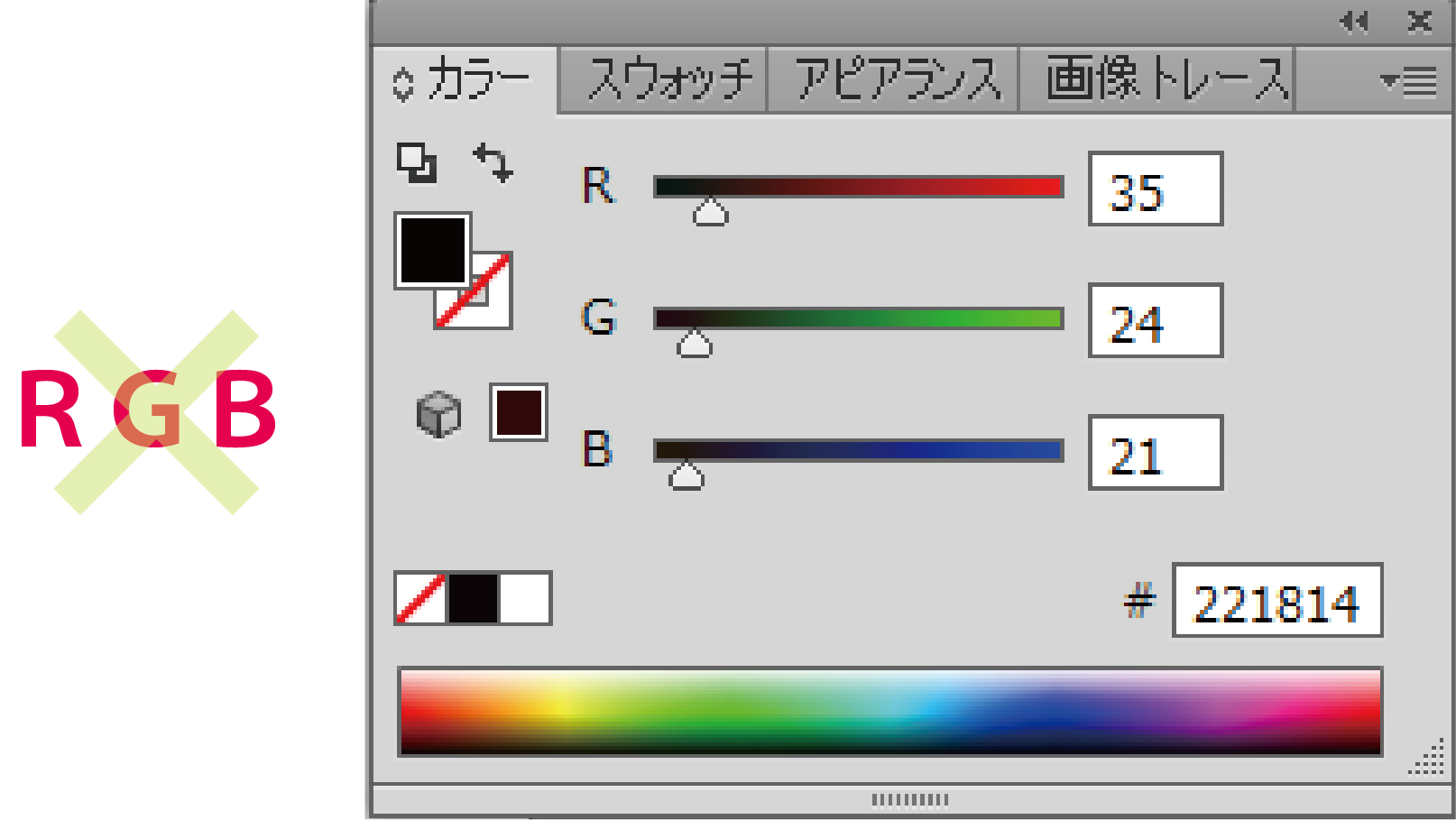This screenshot has width=1456, height=820.
Task: Select the in-web-color dark red swatch
Action: (x=519, y=412)
